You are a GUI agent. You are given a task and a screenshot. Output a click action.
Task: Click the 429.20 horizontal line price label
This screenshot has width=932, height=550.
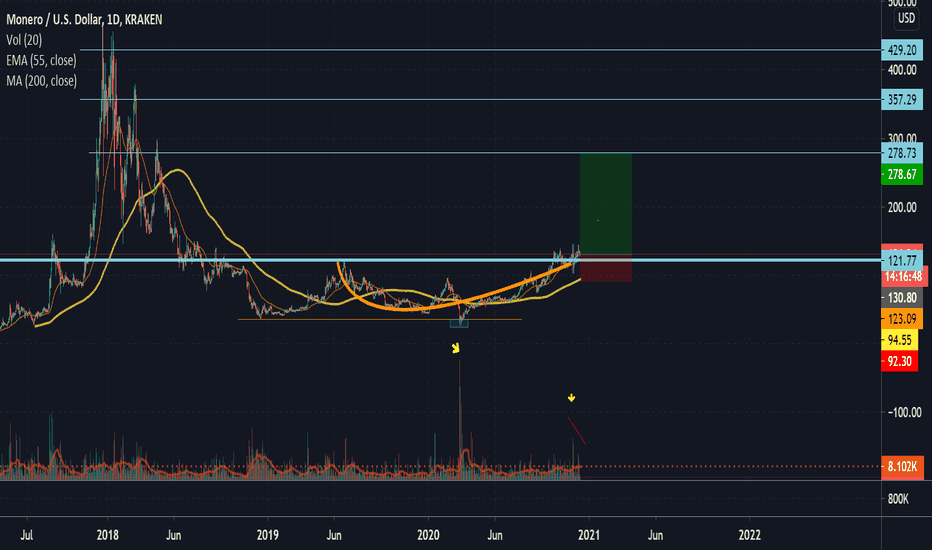tap(902, 50)
